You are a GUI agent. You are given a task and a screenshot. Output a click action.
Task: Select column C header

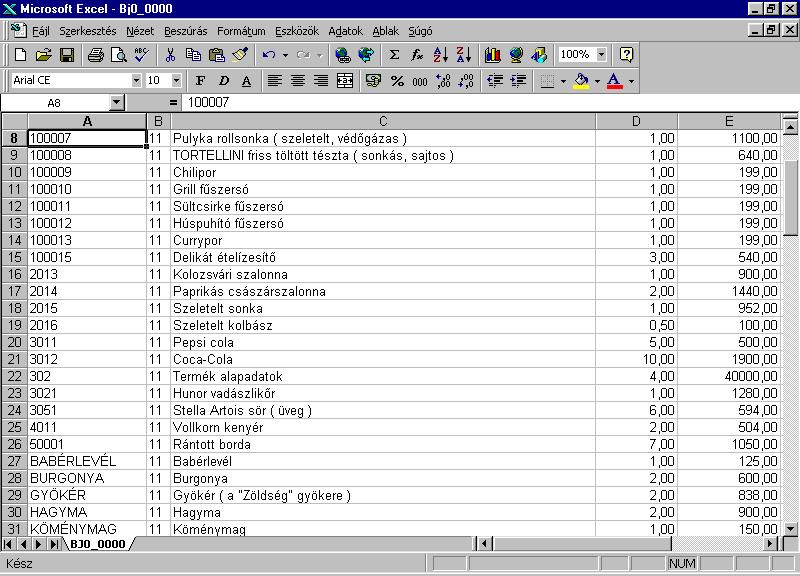(383, 121)
